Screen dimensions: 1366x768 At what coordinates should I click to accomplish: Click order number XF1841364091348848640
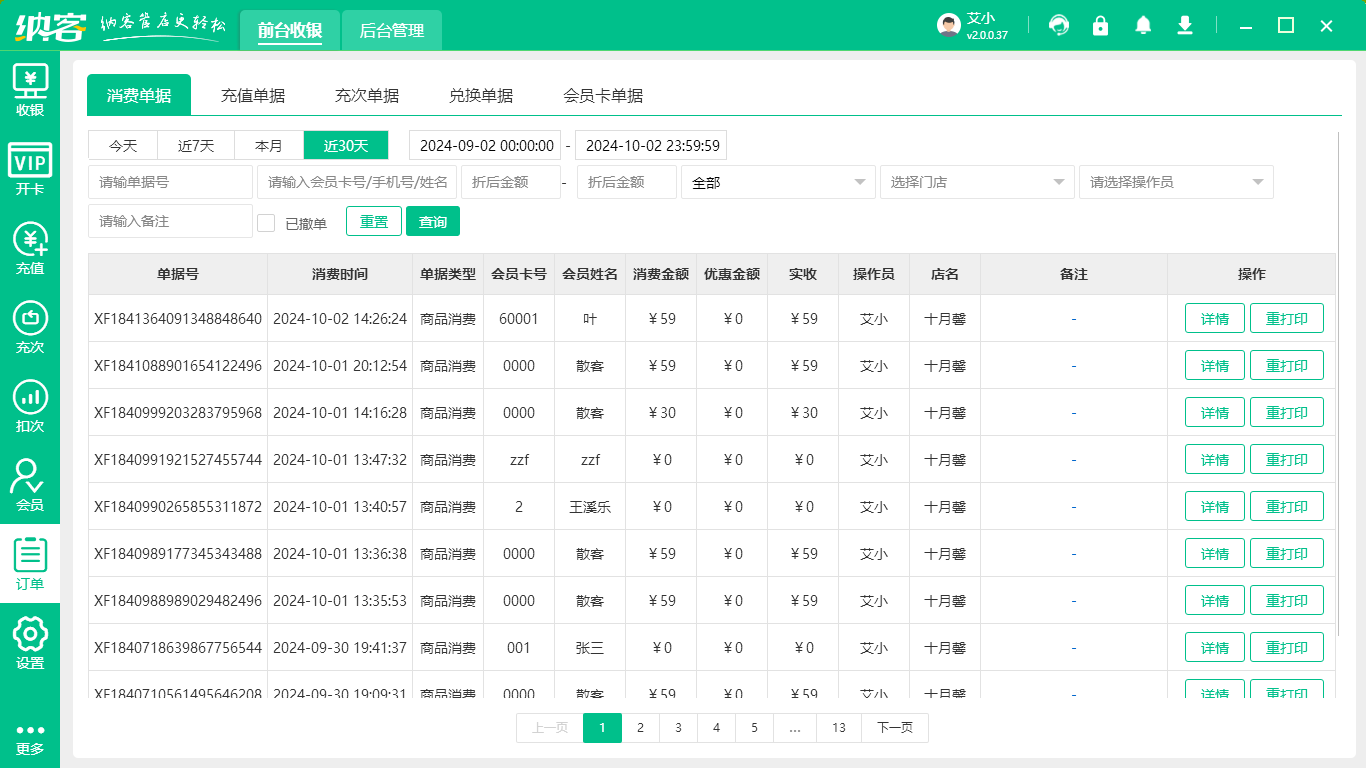pos(178,319)
